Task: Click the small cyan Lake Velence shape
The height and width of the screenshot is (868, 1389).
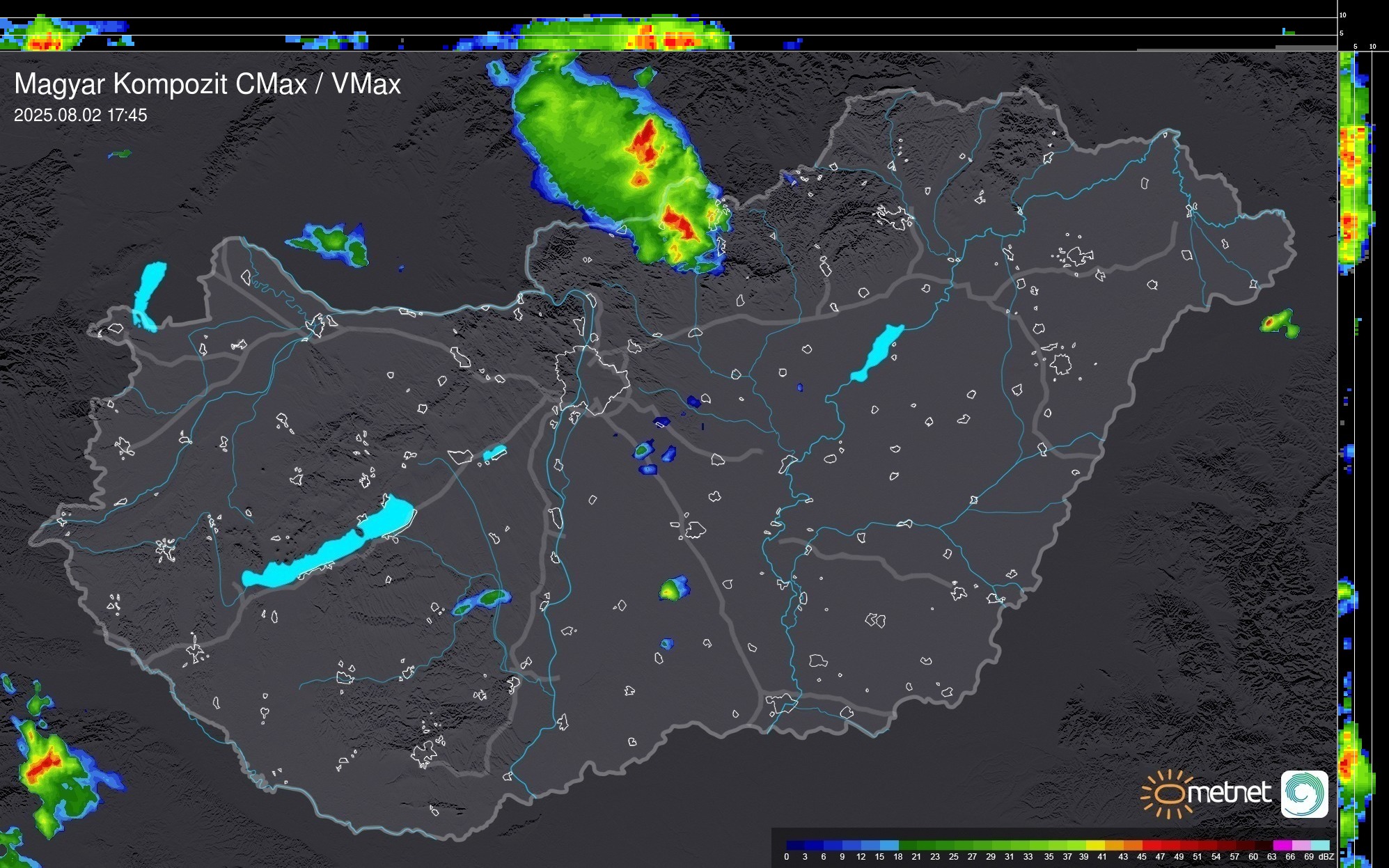Action: coord(494,453)
